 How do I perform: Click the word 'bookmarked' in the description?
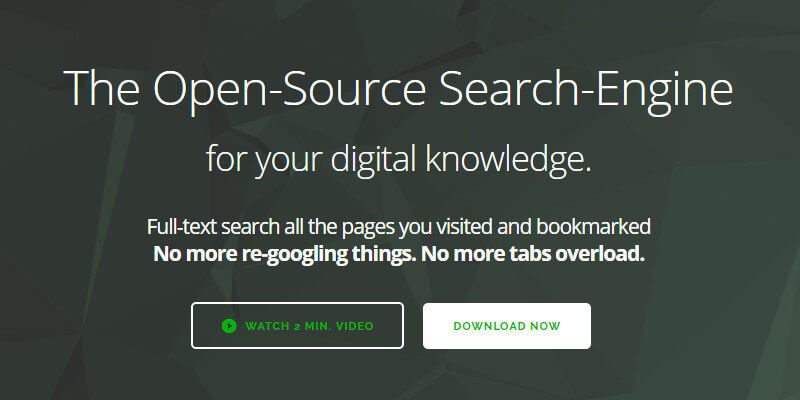(593, 227)
